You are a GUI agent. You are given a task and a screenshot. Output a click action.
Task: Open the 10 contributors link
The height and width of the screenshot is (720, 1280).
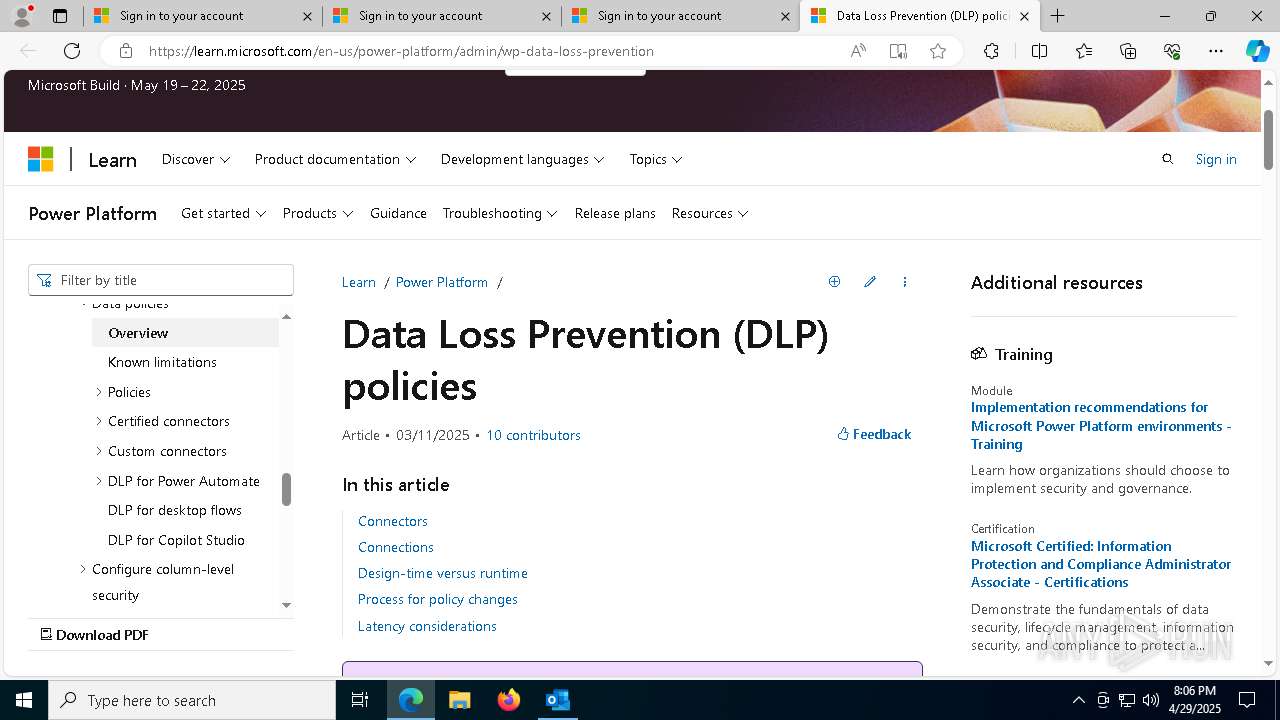(x=533, y=435)
